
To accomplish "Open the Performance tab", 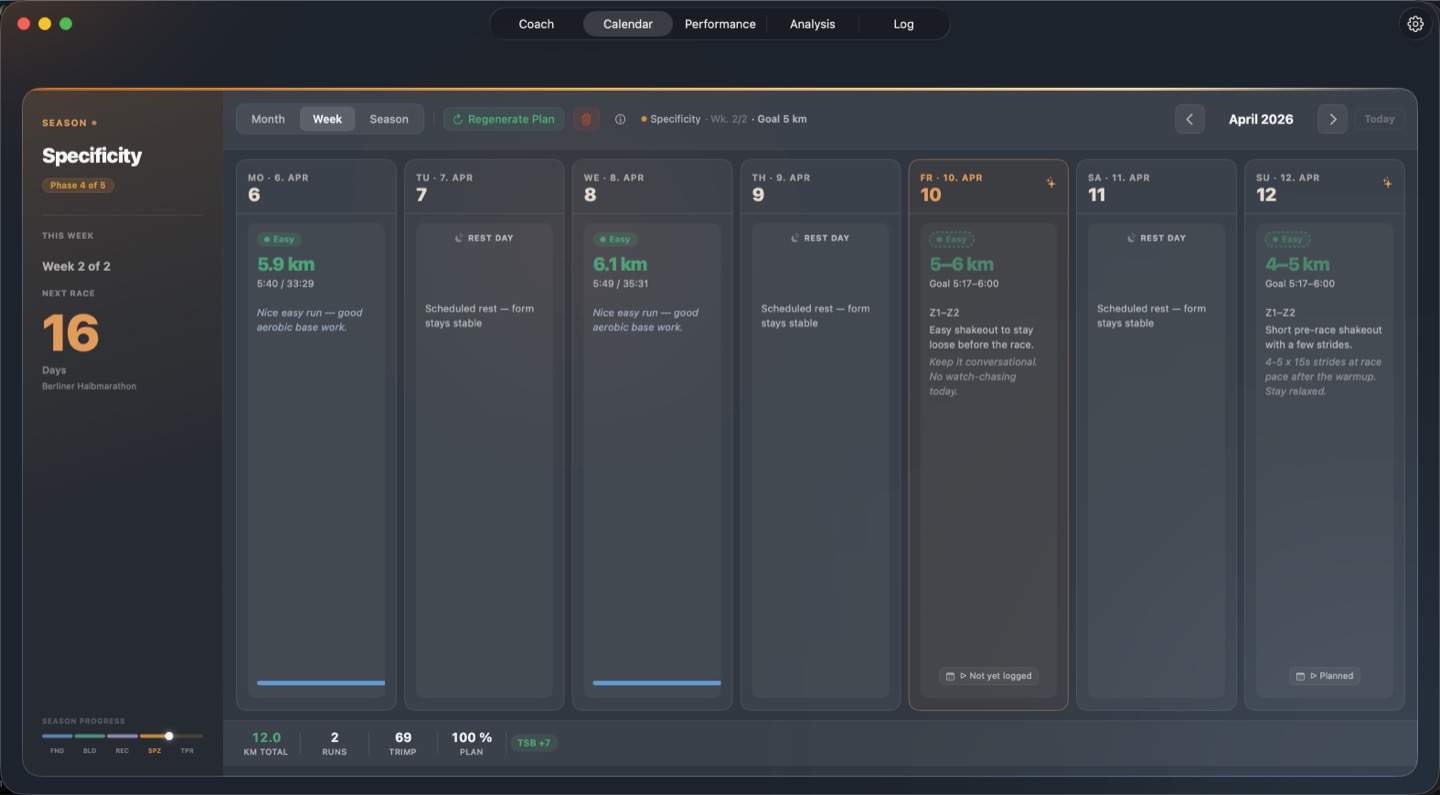I will pos(719,23).
